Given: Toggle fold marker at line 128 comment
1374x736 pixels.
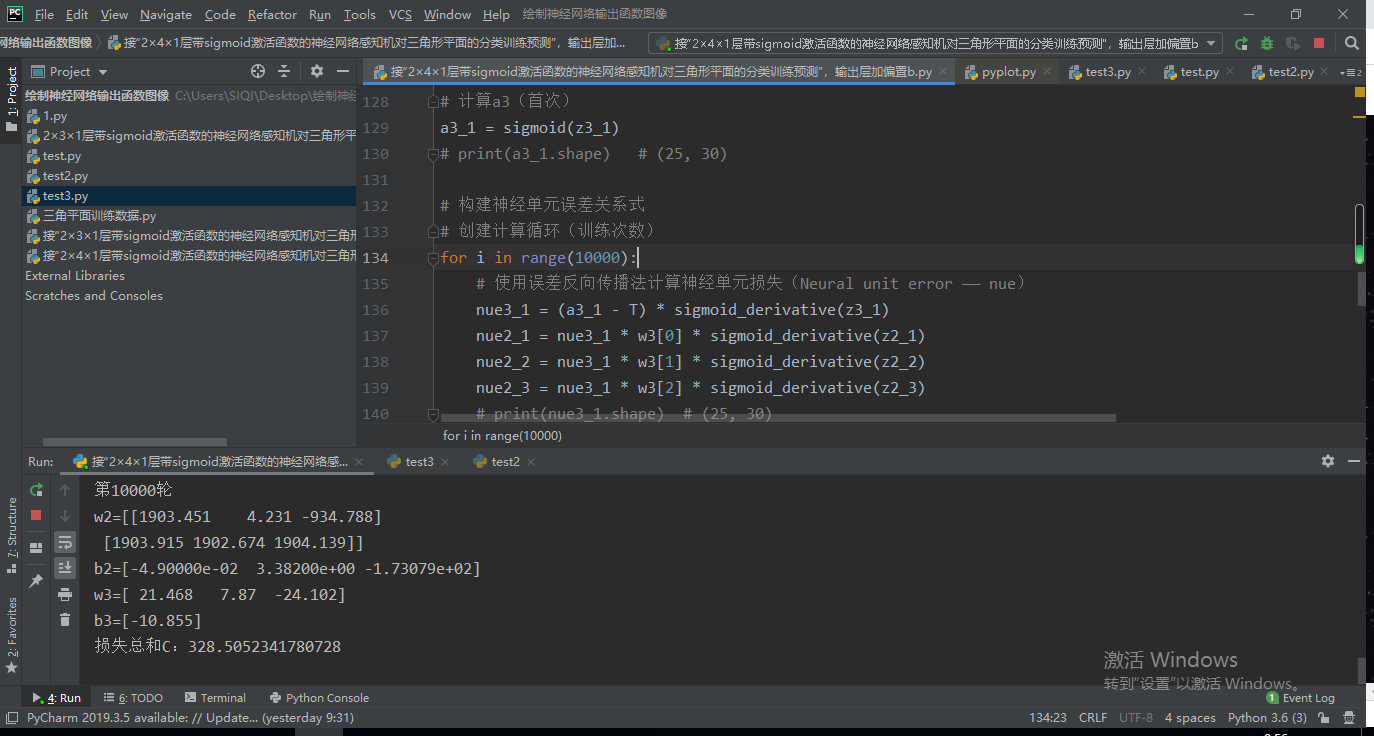Looking at the screenshot, I should pyautogui.click(x=433, y=102).
